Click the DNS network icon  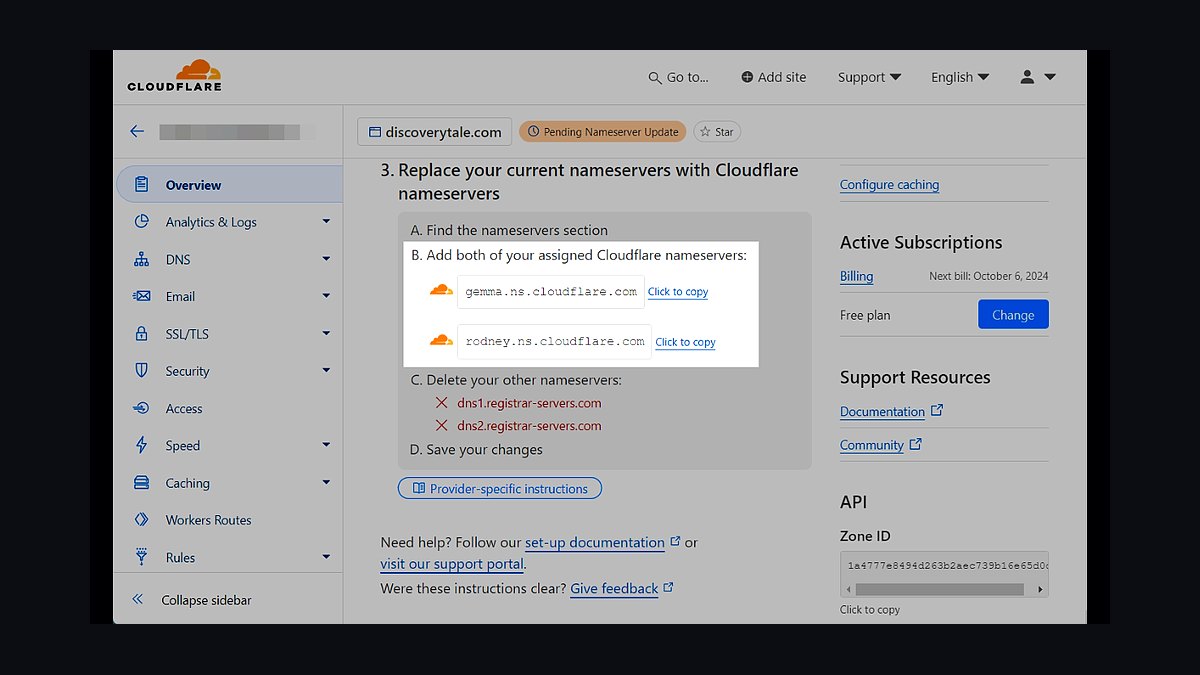(142, 259)
